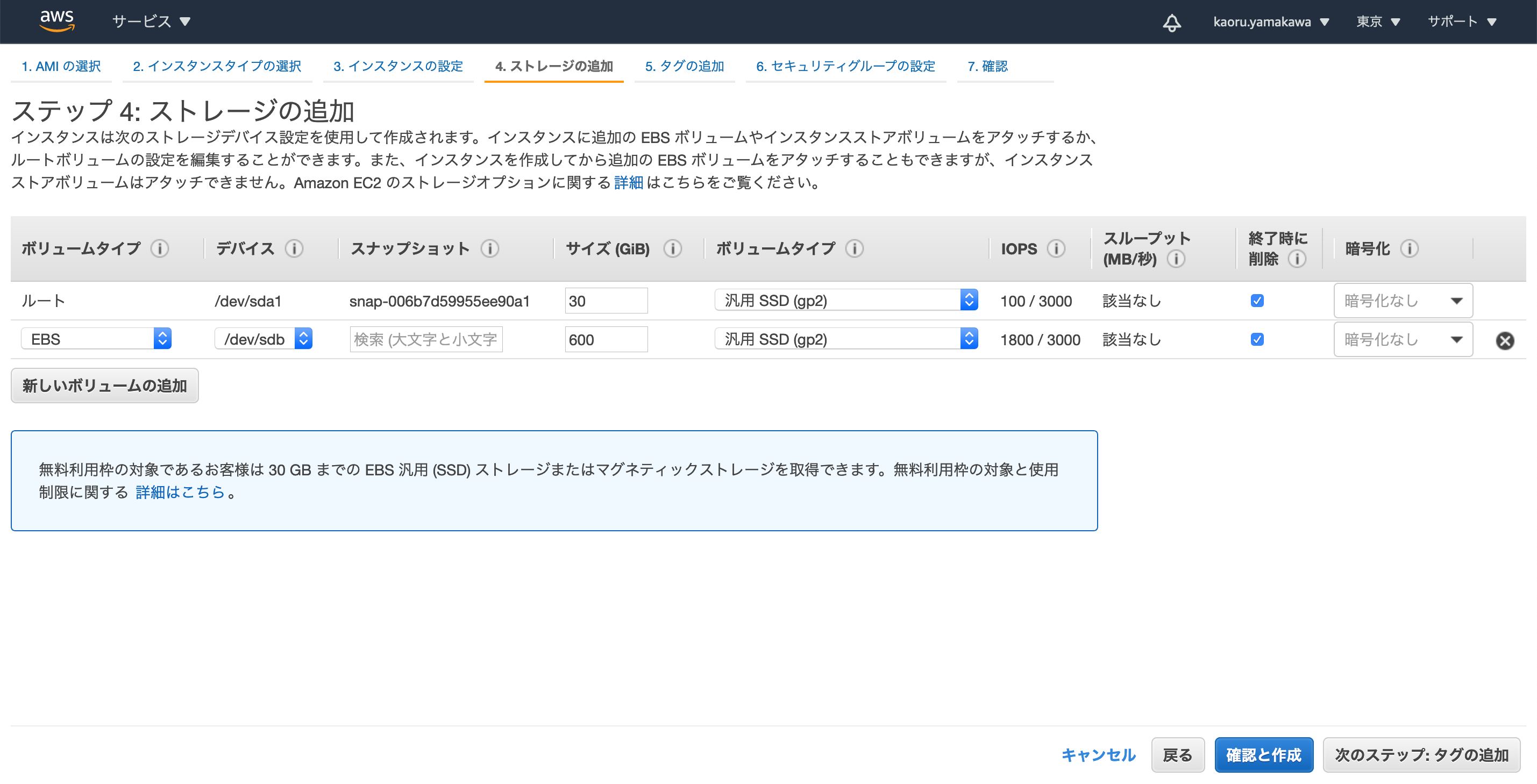This screenshot has height=784, width=1537.
Task: Uncheck 終了時に削除 for the root volume
Action: [x=1257, y=301]
